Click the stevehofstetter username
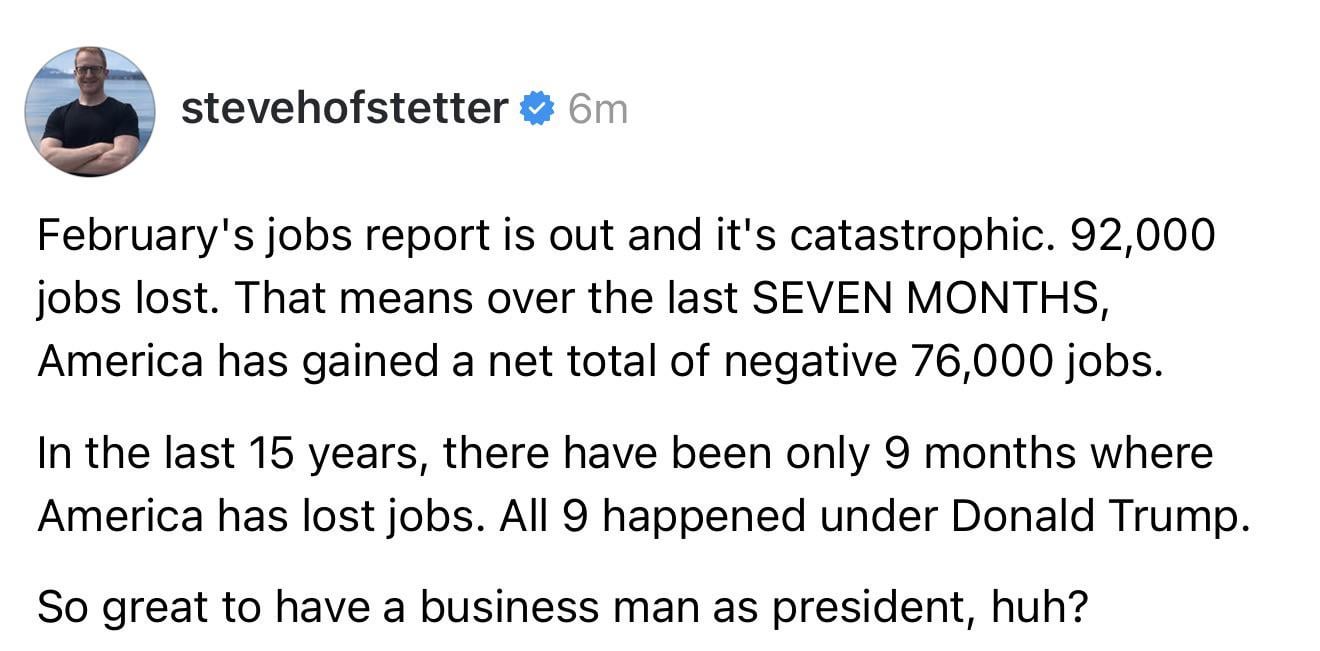The image size is (1320, 651). [345, 109]
